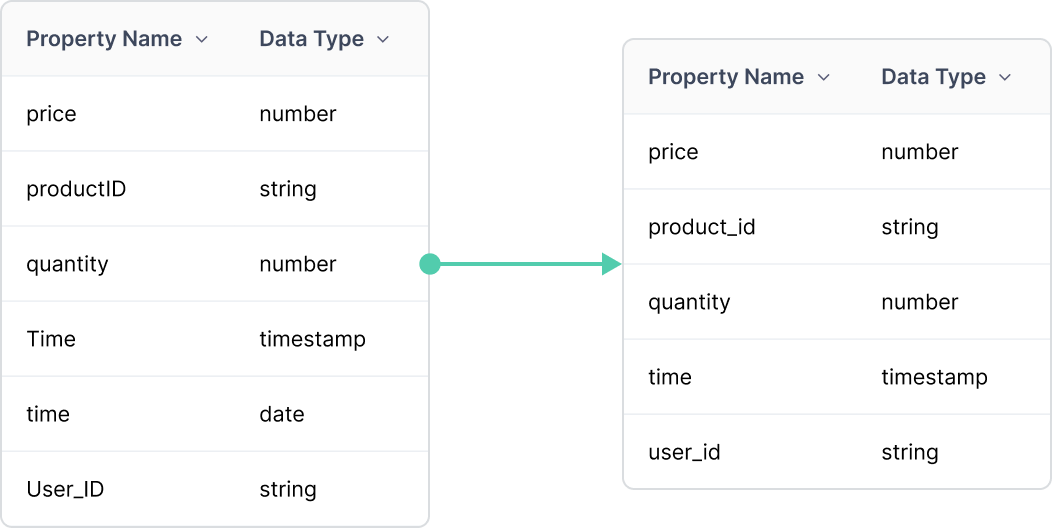Click the green connector line between tables

click(x=521, y=264)
